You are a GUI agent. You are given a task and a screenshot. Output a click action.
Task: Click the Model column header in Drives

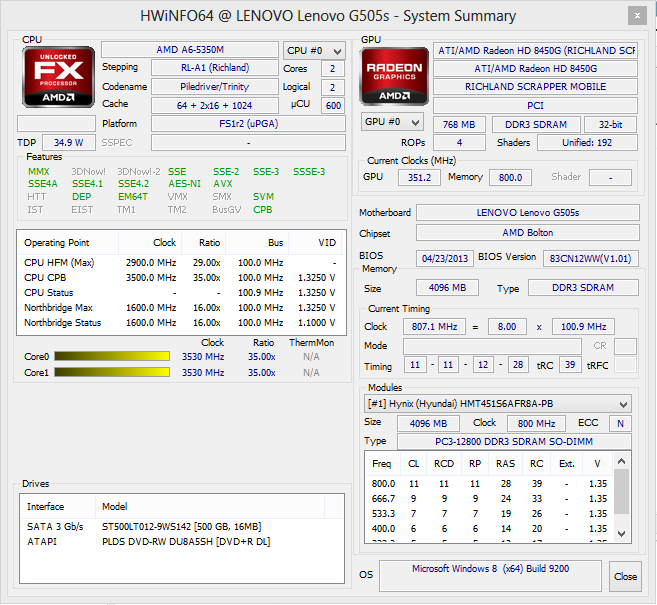[x=210, y=507]
